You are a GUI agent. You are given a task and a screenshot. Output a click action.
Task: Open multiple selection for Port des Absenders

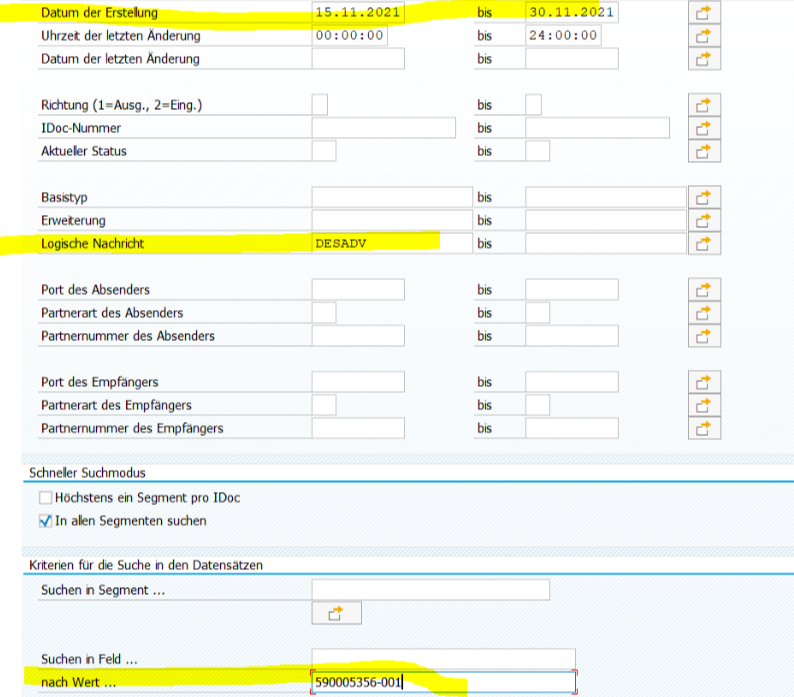pos(704,290)
